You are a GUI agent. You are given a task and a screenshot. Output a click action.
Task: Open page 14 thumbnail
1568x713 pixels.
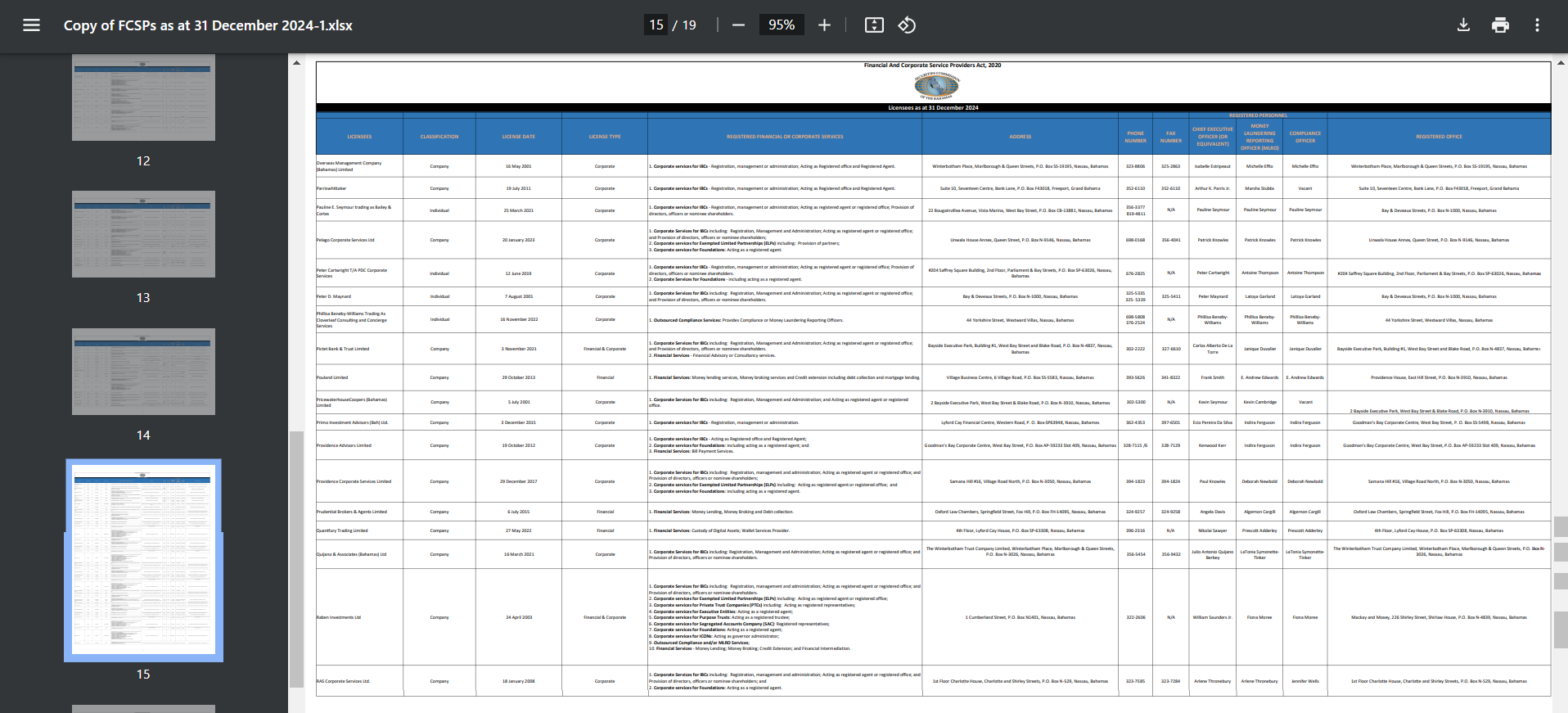click(143, 372)
